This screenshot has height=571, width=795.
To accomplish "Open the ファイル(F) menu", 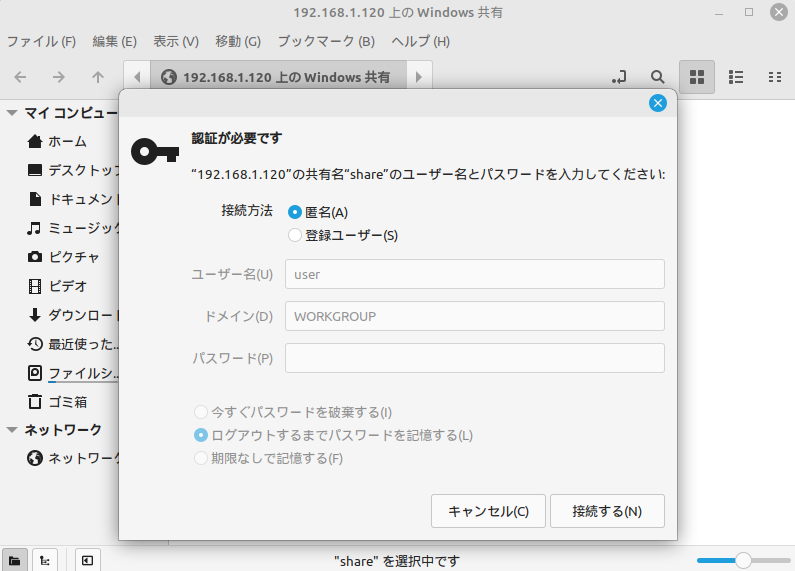I will coord(42,41).
